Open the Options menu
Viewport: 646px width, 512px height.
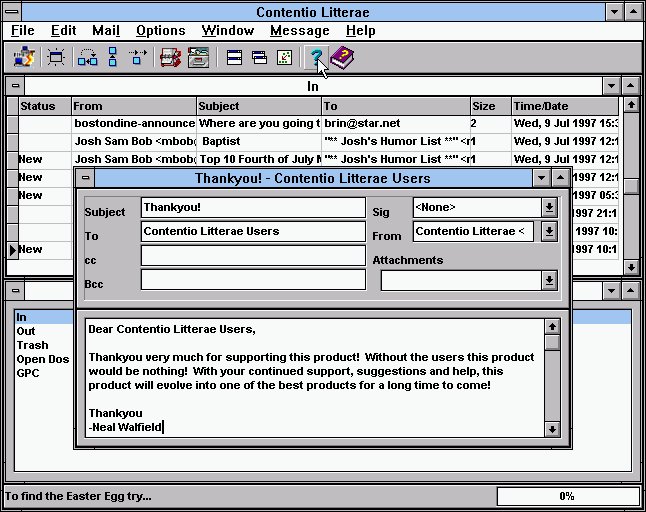(161, 30)
